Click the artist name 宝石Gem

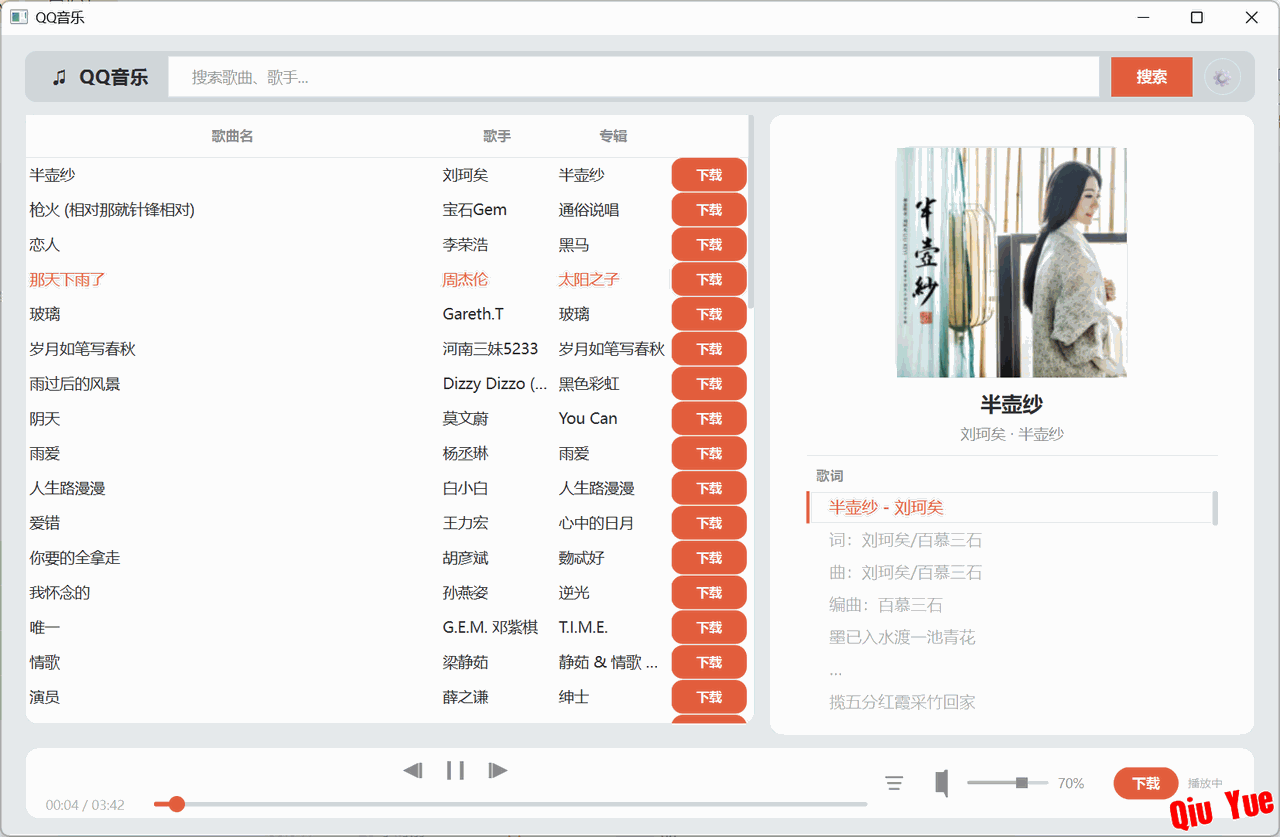(x=475, y=210)
